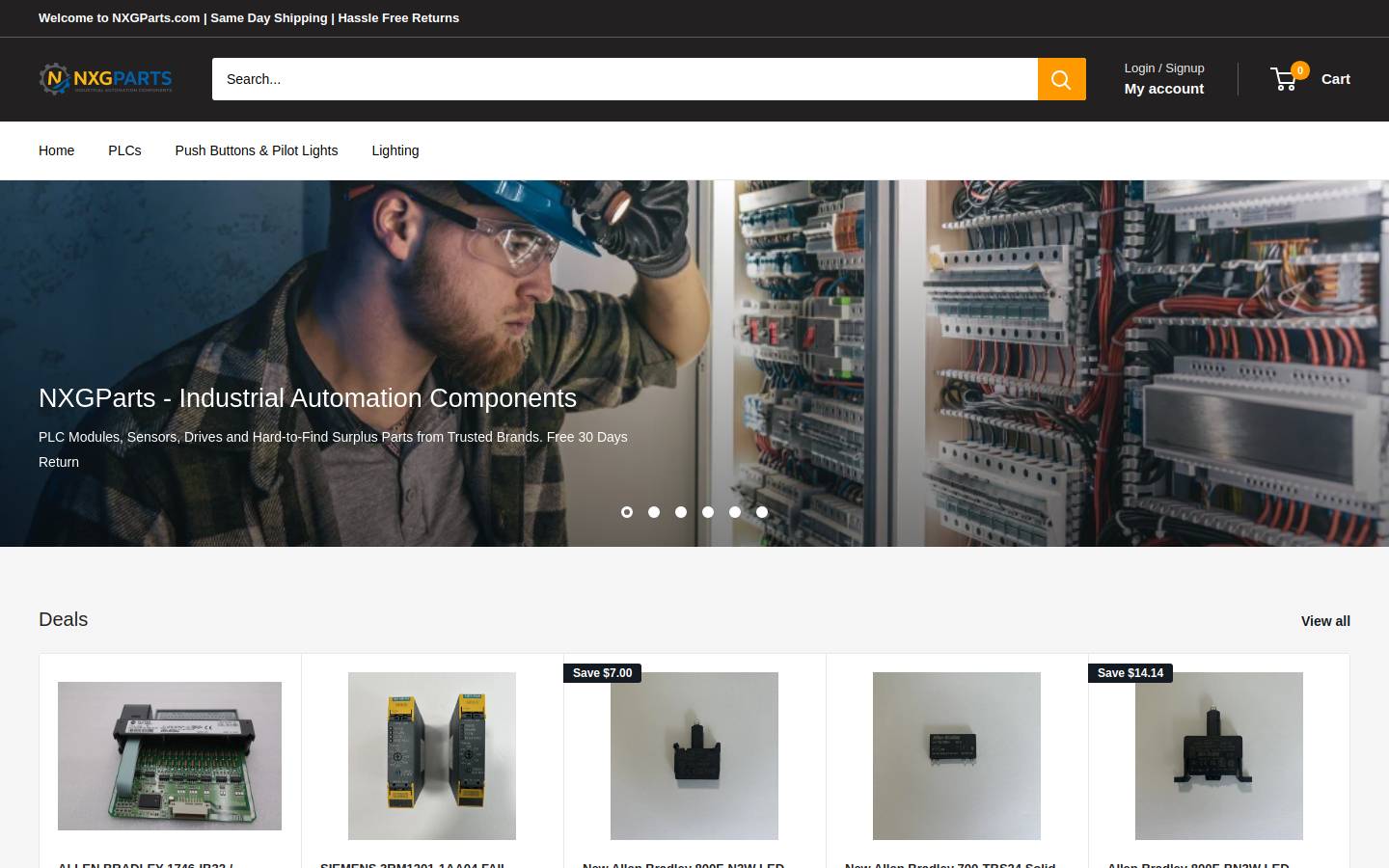Click the orange search magnifier button
Screen dimensions: 1389x868
(1061, 79)
